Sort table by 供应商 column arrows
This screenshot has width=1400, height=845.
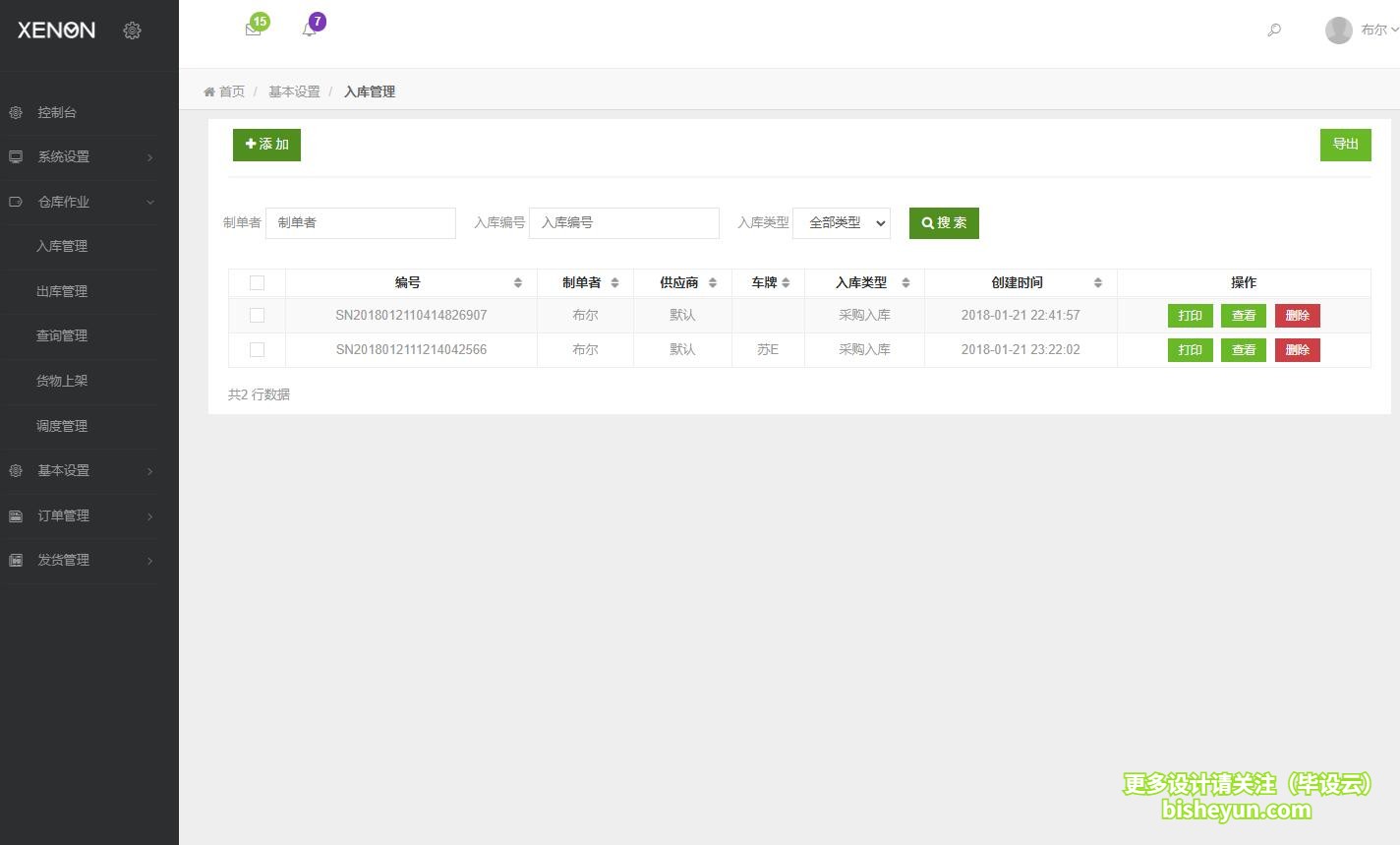[x=713, y=282]
